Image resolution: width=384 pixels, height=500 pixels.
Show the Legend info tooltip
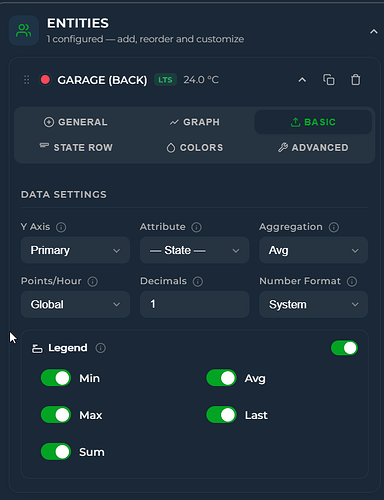[x=100, y=348]
